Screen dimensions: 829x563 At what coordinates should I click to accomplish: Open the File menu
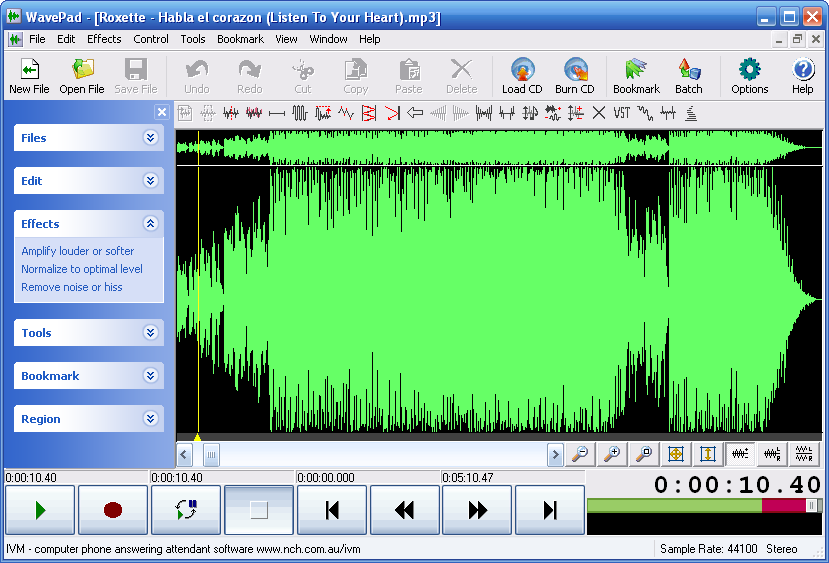tap(37, 39)
